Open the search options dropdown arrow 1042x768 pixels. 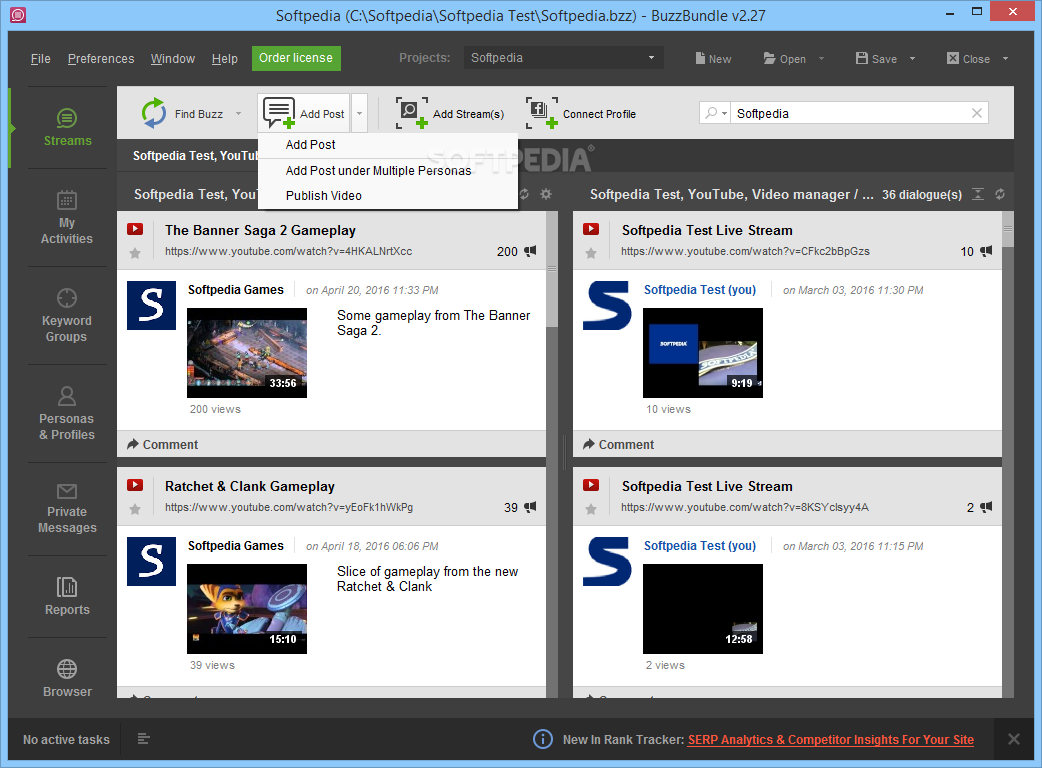point(724,114)
